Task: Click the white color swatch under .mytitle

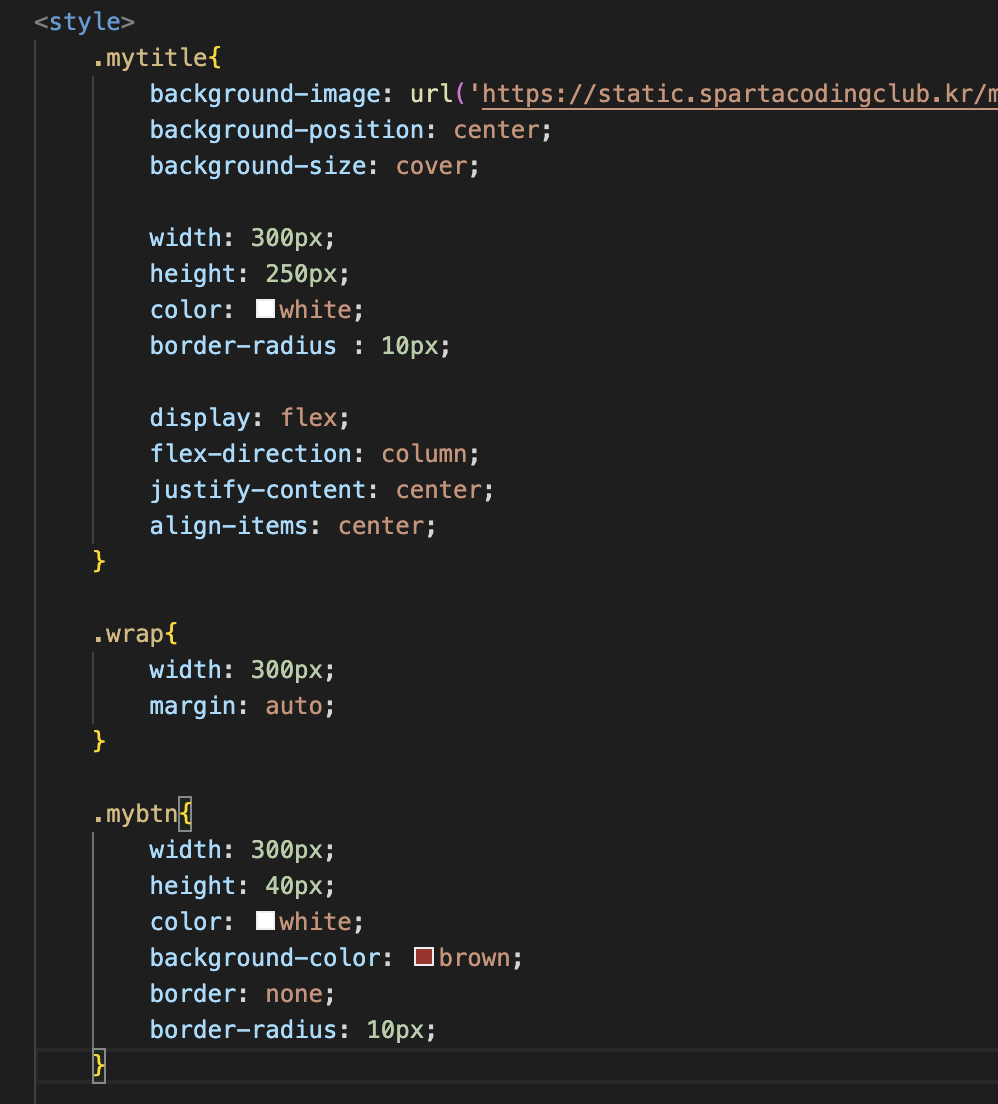Action: tap(266, 309)
